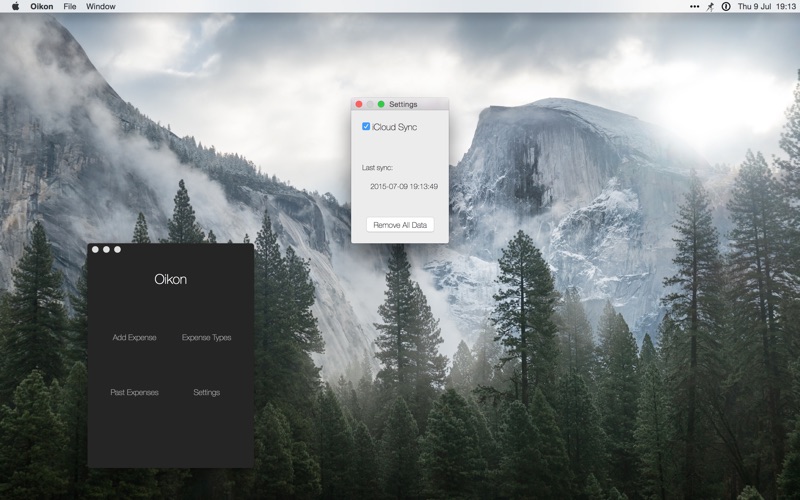800x500 pixels.
Task: Open the Window menu
Action: [101, 7]
